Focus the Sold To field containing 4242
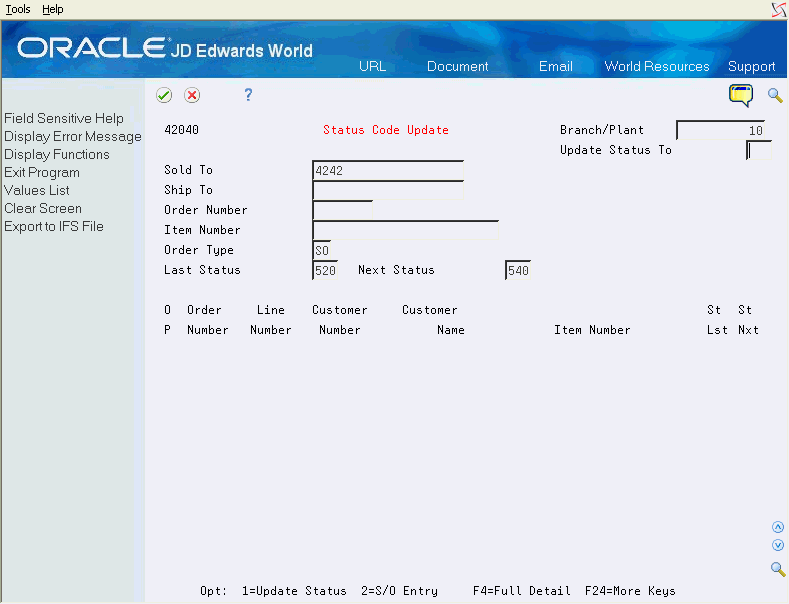This screenshot has height=604, width=789. click(388, 170)
